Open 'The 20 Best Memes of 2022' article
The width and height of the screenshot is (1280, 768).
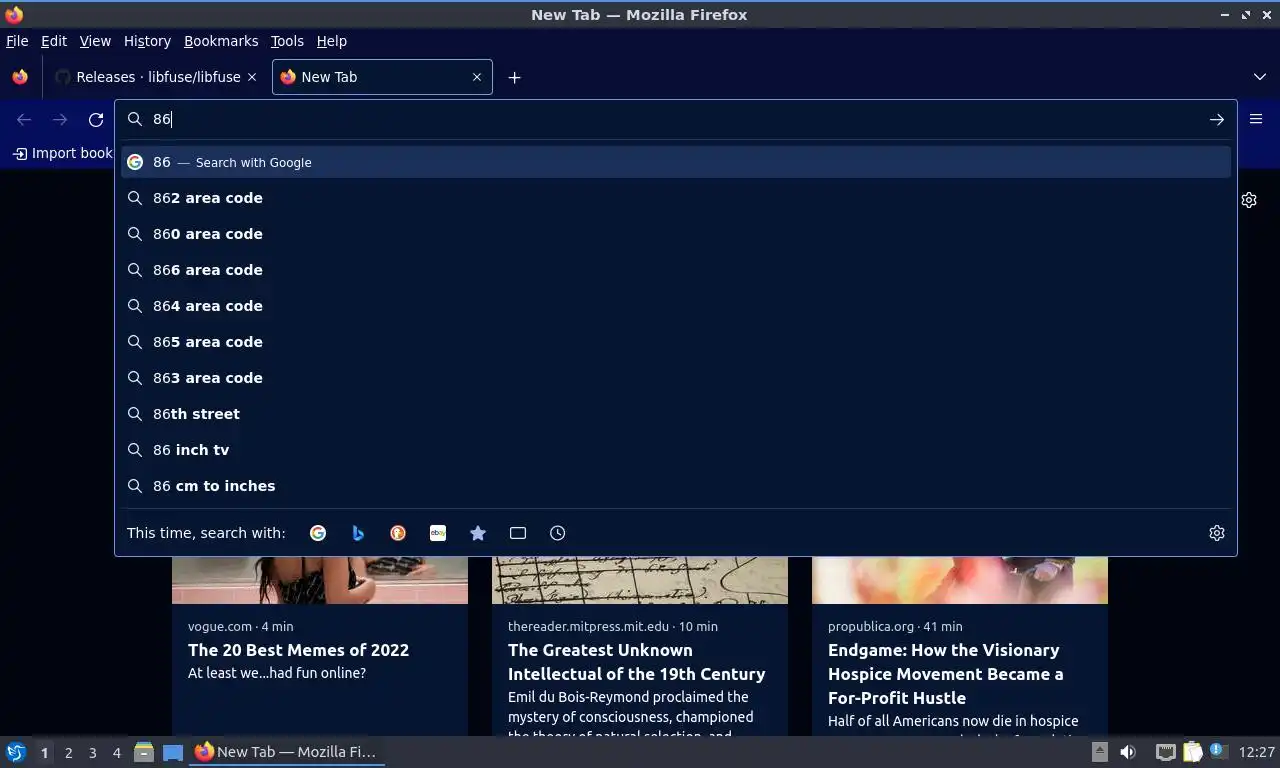[298, 650]
